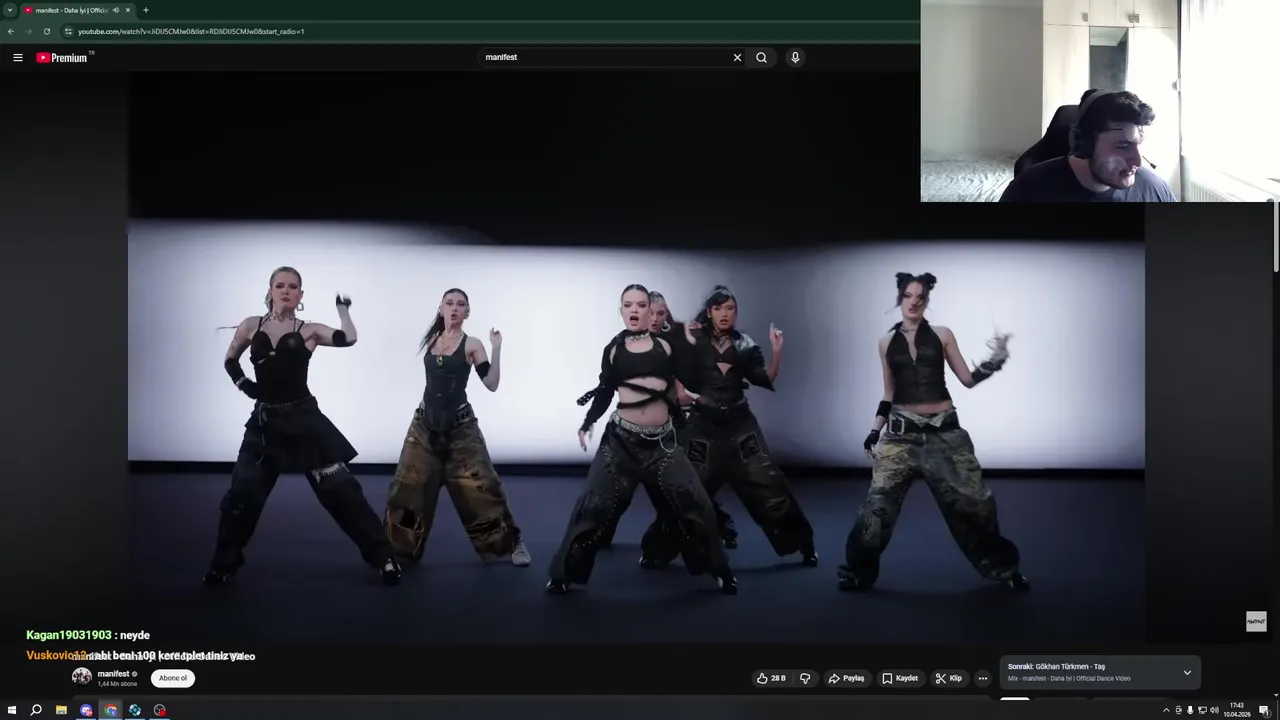This screenshot has width=1280, height=720.
Task: Click the microphone tray icon
Action: [x=1190, y=710]
